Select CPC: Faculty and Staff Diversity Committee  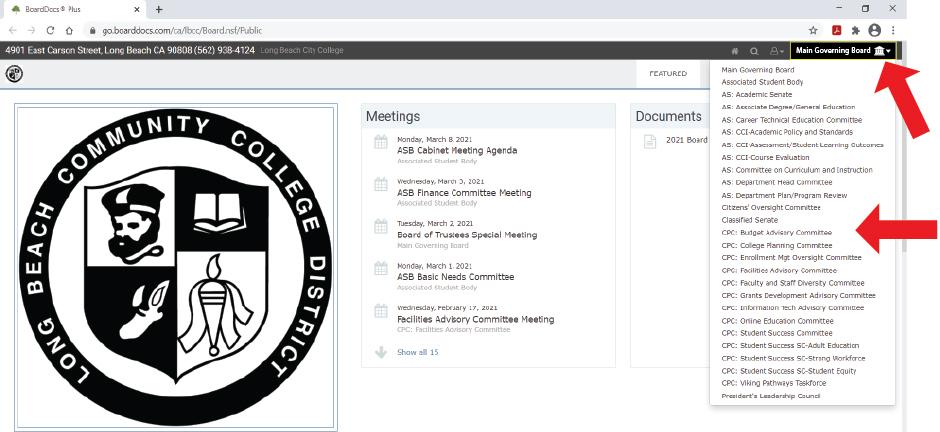[793, 283]
